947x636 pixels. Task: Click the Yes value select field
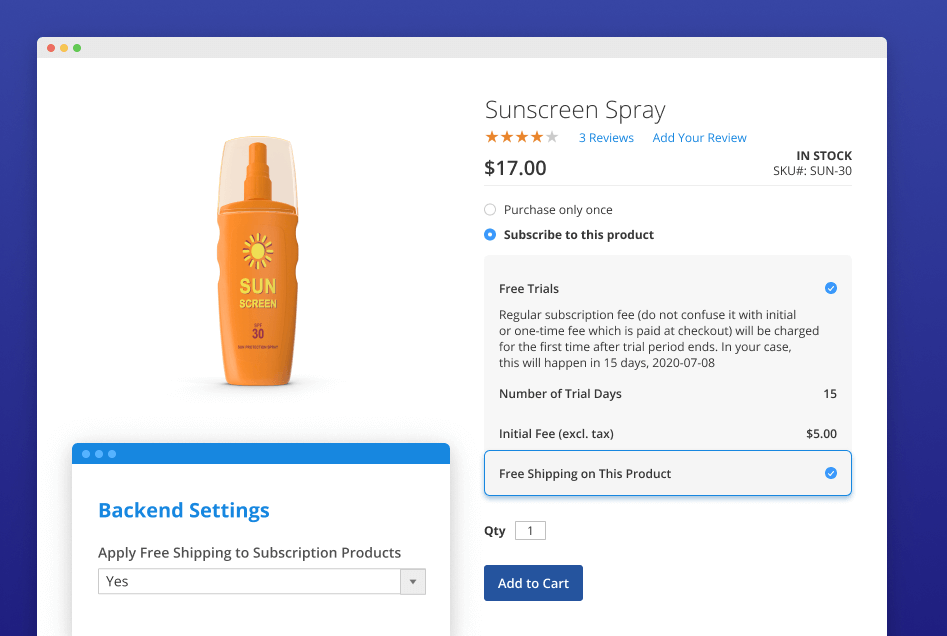coord(250,581)
